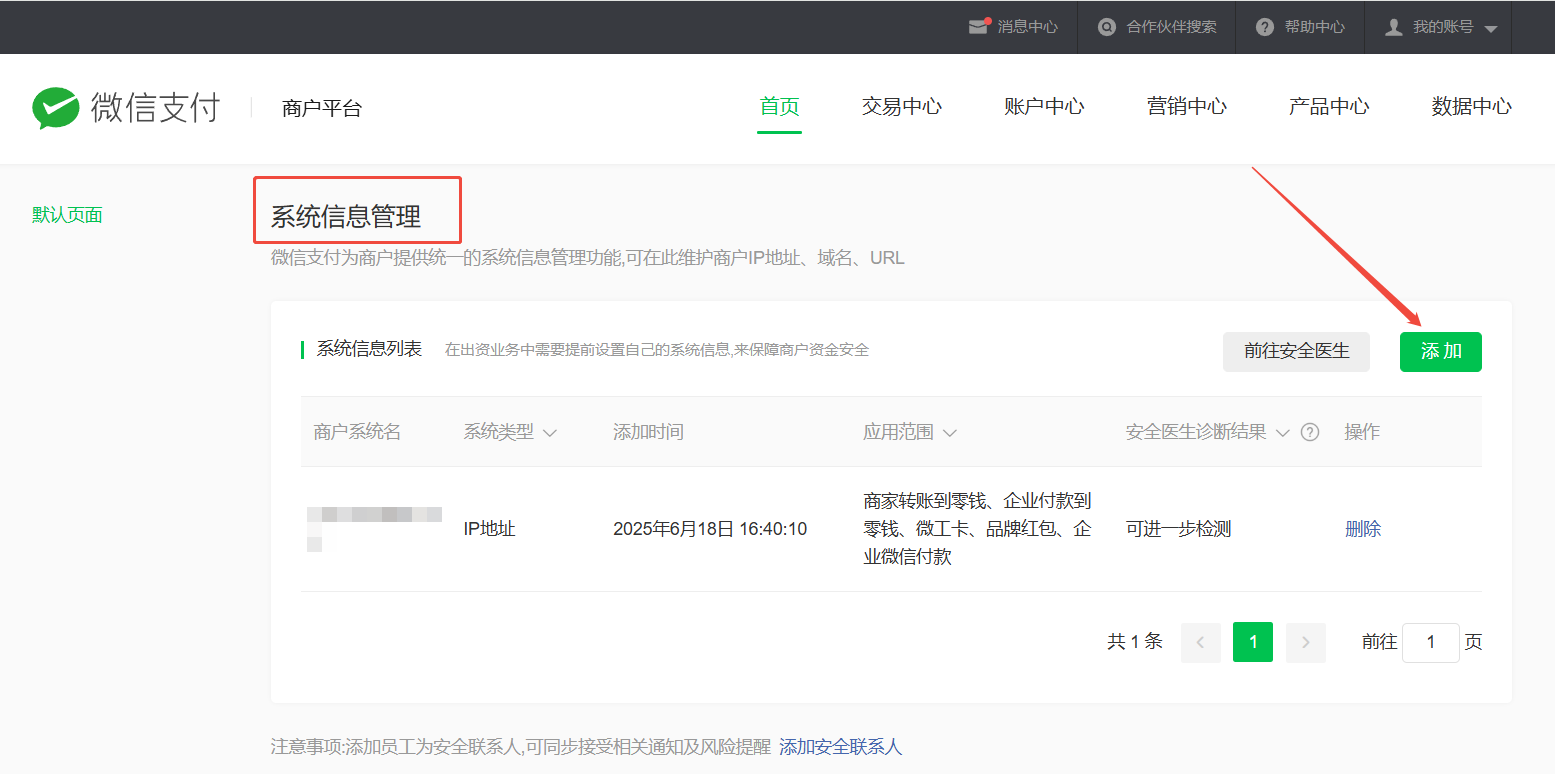Switch to the 账户中心 tab
Screen dimensions: 1555x774
[1044, 106]
